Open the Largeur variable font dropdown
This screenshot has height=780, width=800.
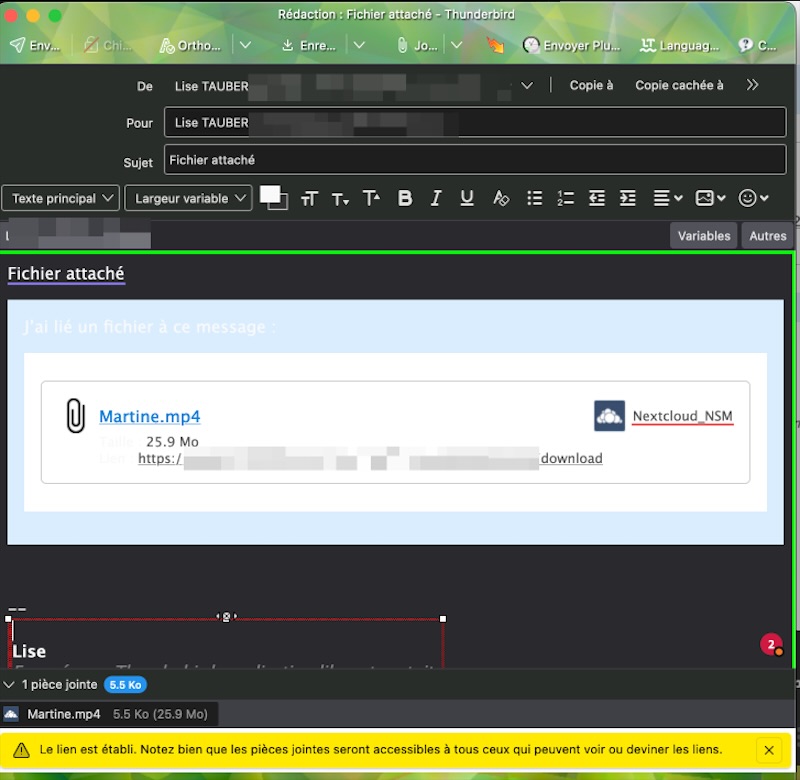click(188, 198)
